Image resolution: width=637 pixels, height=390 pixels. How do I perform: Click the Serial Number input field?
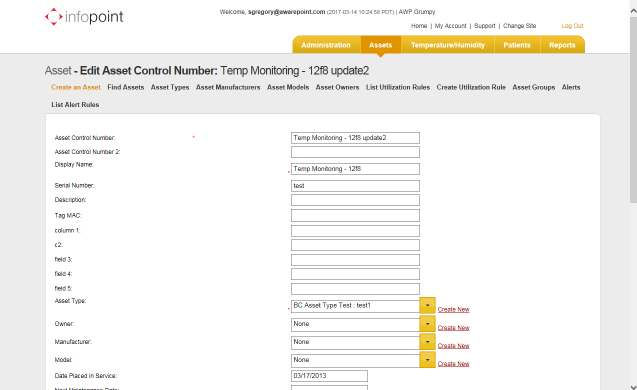click(355, 186)
